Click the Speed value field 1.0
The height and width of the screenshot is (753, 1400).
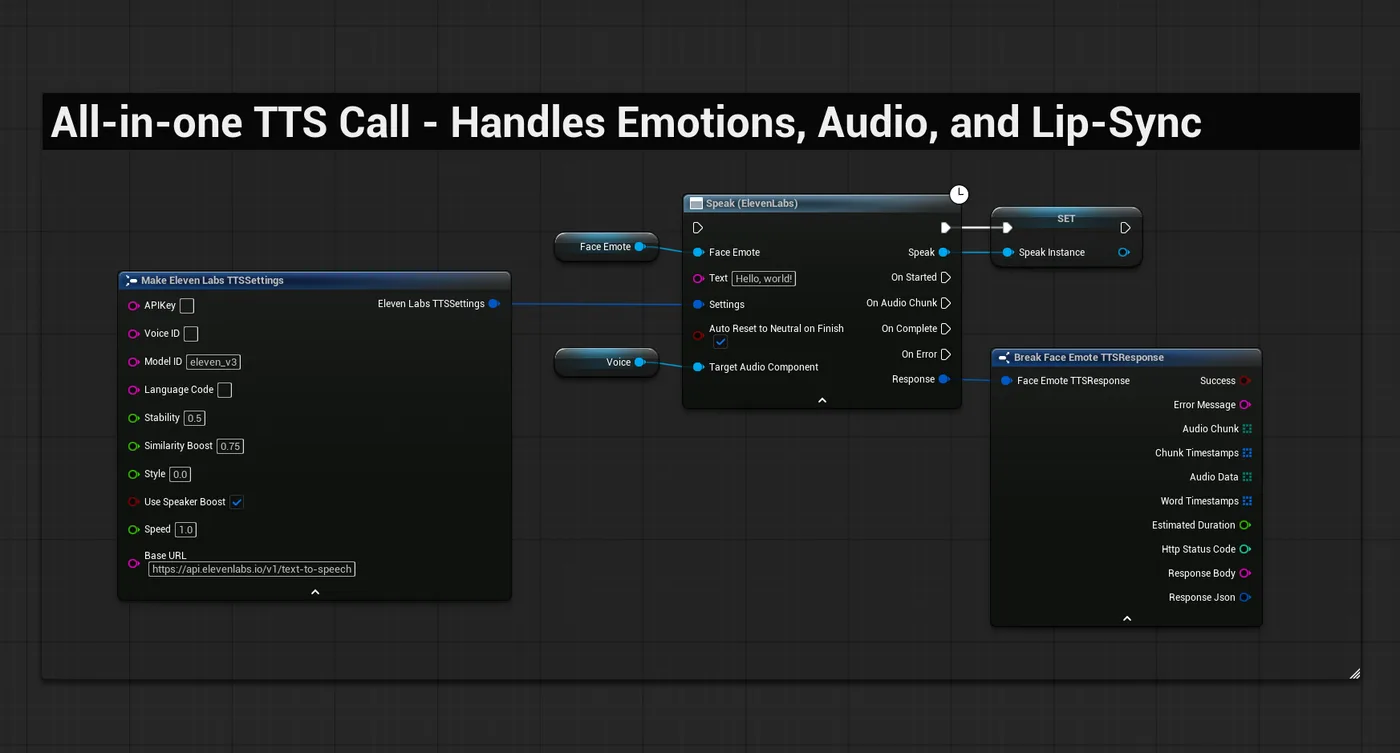tap(186, 530)
